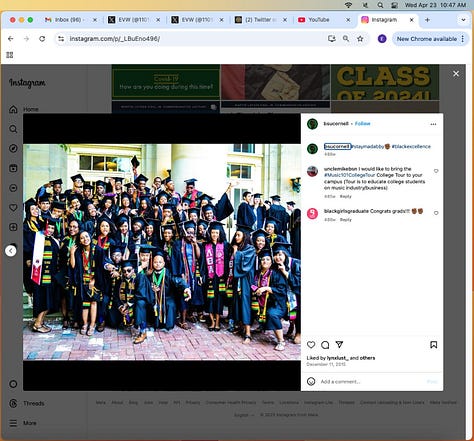
Task: Reply to unclemikebsn's comment
Action: 346,196
